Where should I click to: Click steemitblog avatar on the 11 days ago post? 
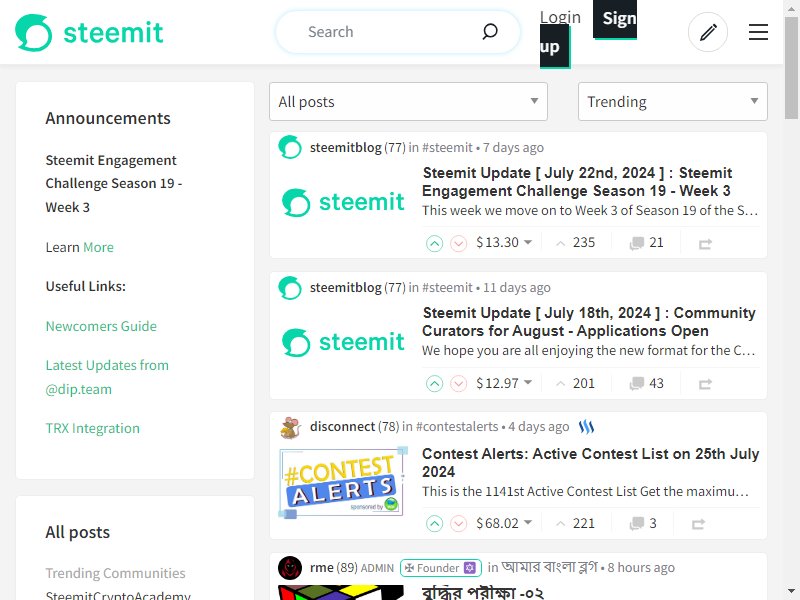290,288
